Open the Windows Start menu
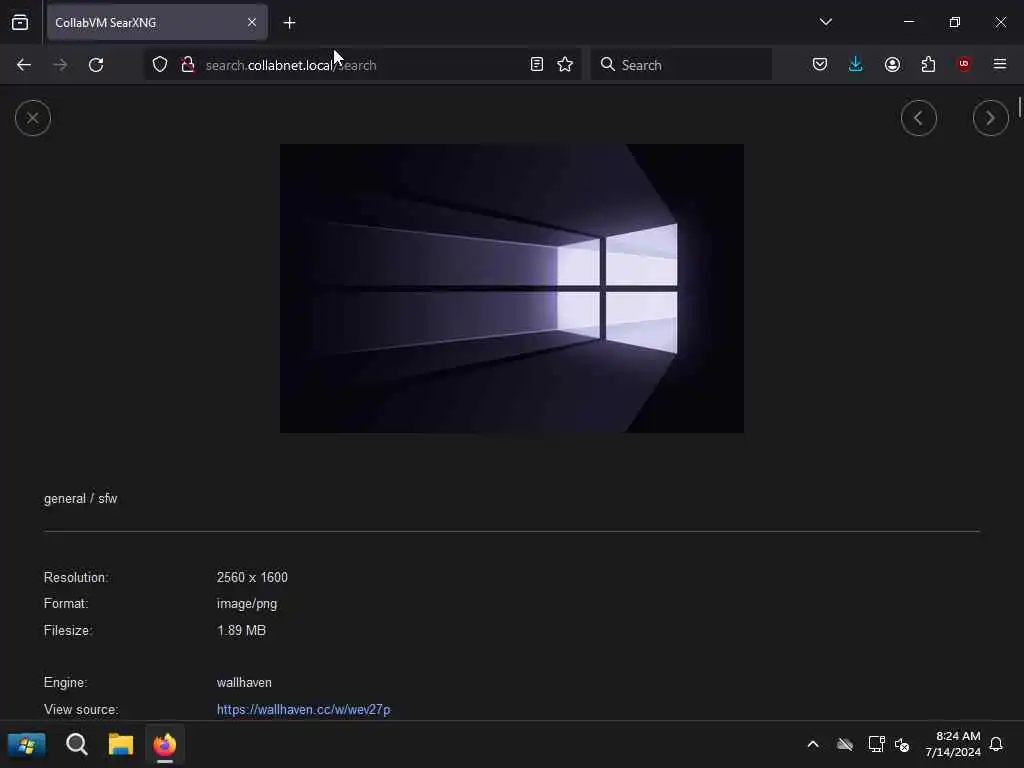1024x768 pixels. point(27,744)
